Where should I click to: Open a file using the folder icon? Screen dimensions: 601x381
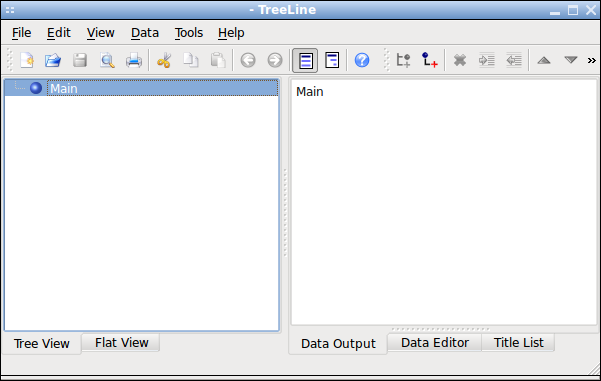pyautogui.click(x=53, y=60)
